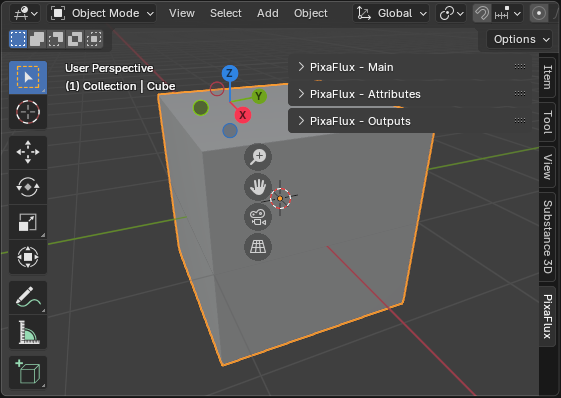Choose subtract selection mode
Image resolution: width=561 pixels, height=398 pixels.
[x=56, y=39]
